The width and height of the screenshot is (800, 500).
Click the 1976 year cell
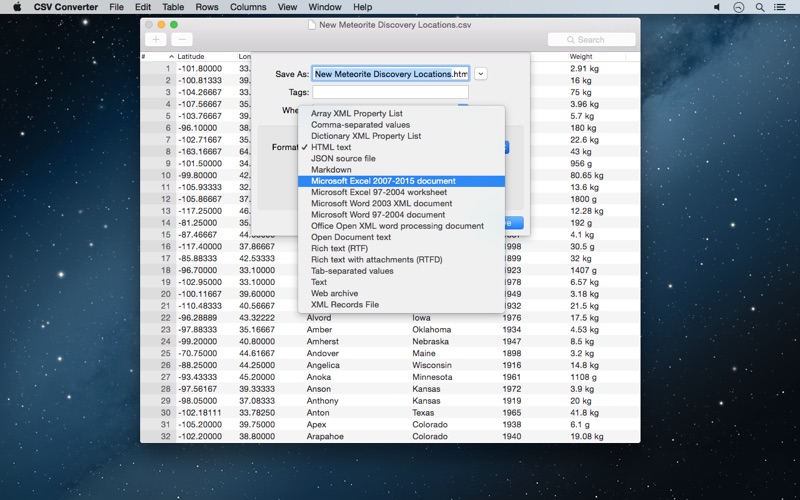tap(512, 317)
